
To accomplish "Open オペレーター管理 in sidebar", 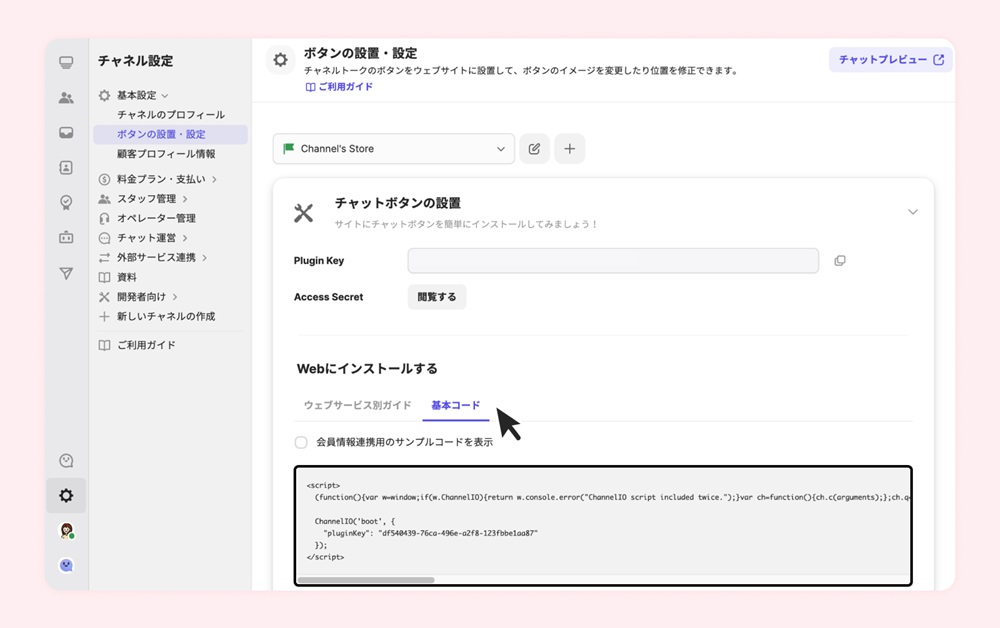I will tap(156, 219).
